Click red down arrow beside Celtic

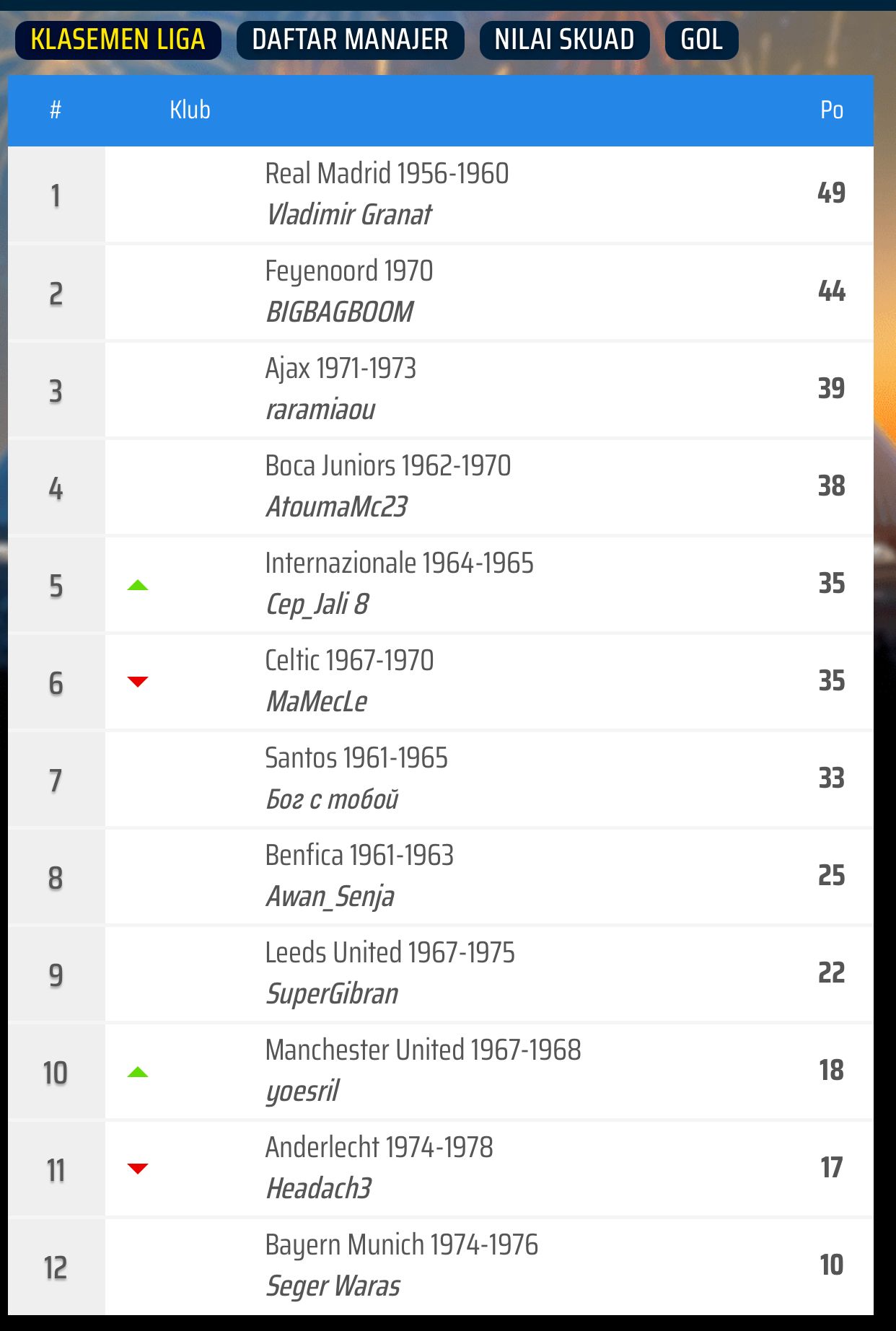(x=137, y=682)
